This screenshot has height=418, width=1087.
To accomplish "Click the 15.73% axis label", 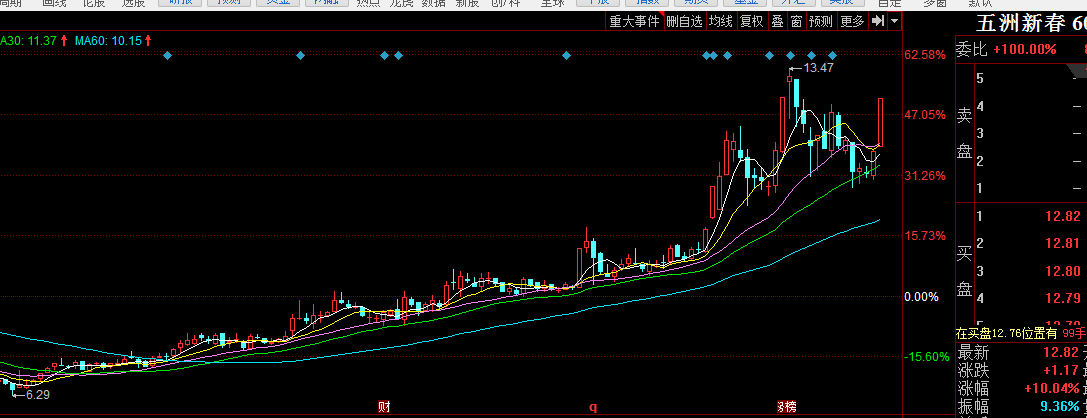I will (925, 236).
